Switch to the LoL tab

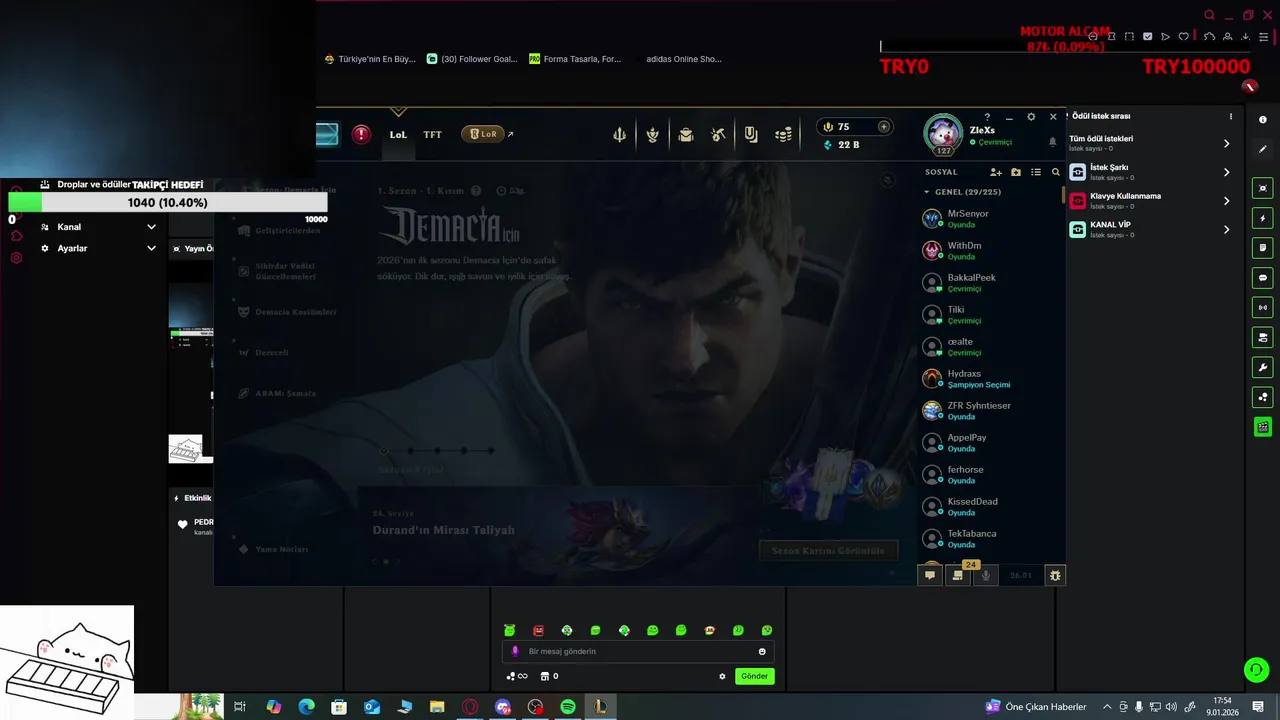tap(398, 134)
